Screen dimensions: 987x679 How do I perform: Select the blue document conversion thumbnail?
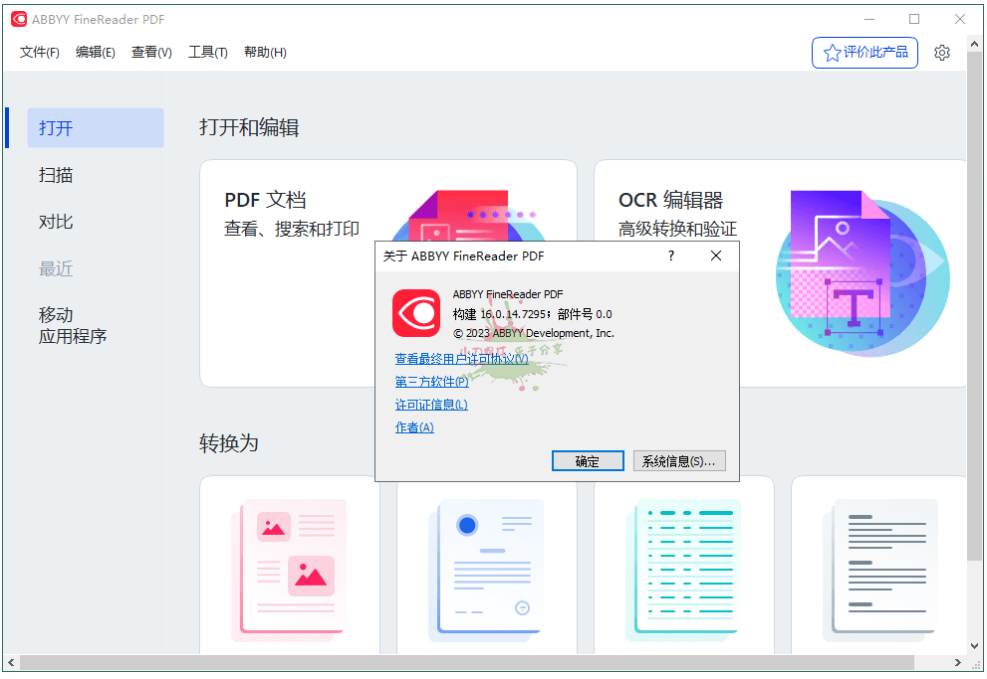(x=486, y=570)
